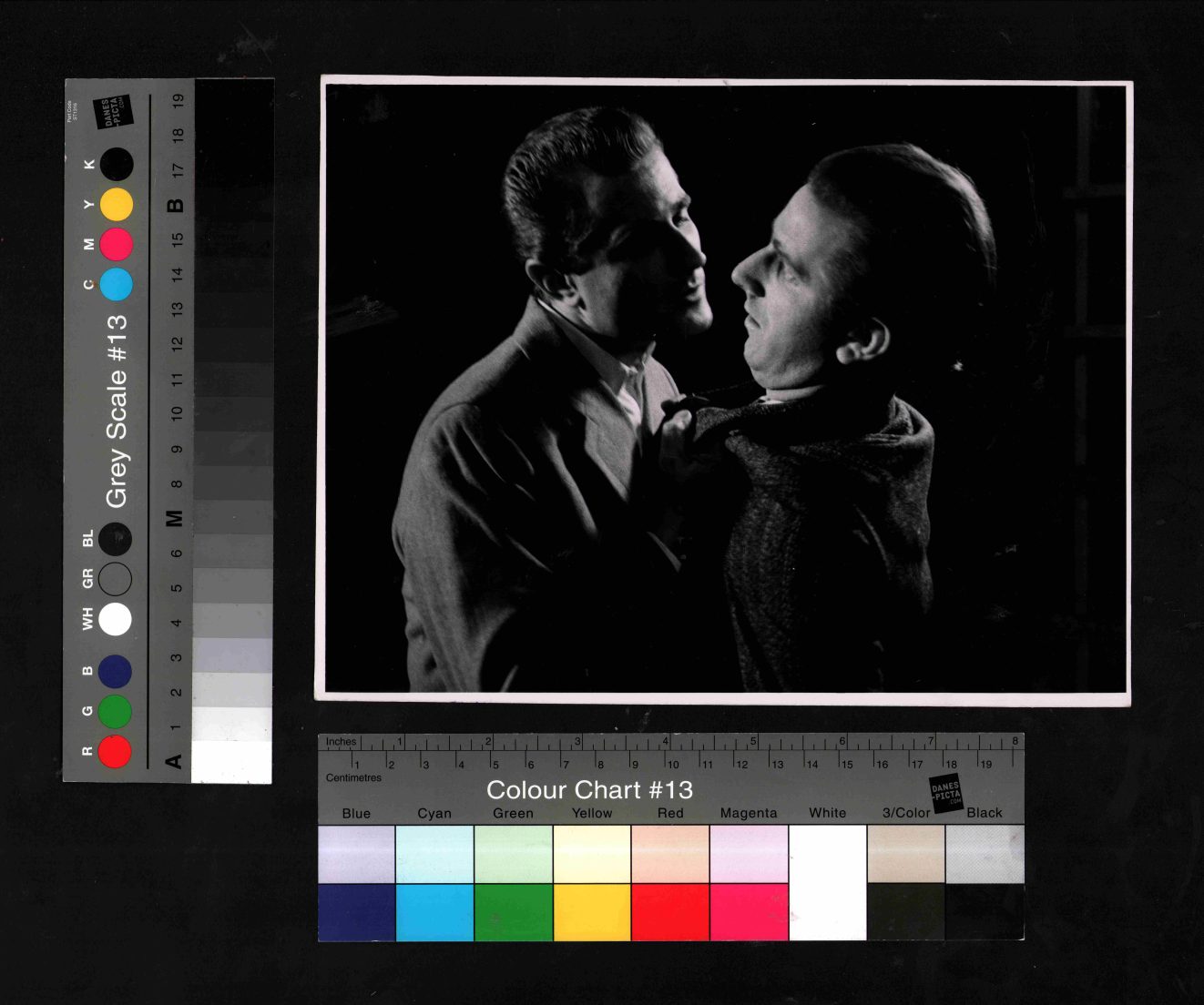Viewport: 1204px width, 1005px height.
Task: Click the saturated green square in Colour Chart
Action: [x=513, y=912]
